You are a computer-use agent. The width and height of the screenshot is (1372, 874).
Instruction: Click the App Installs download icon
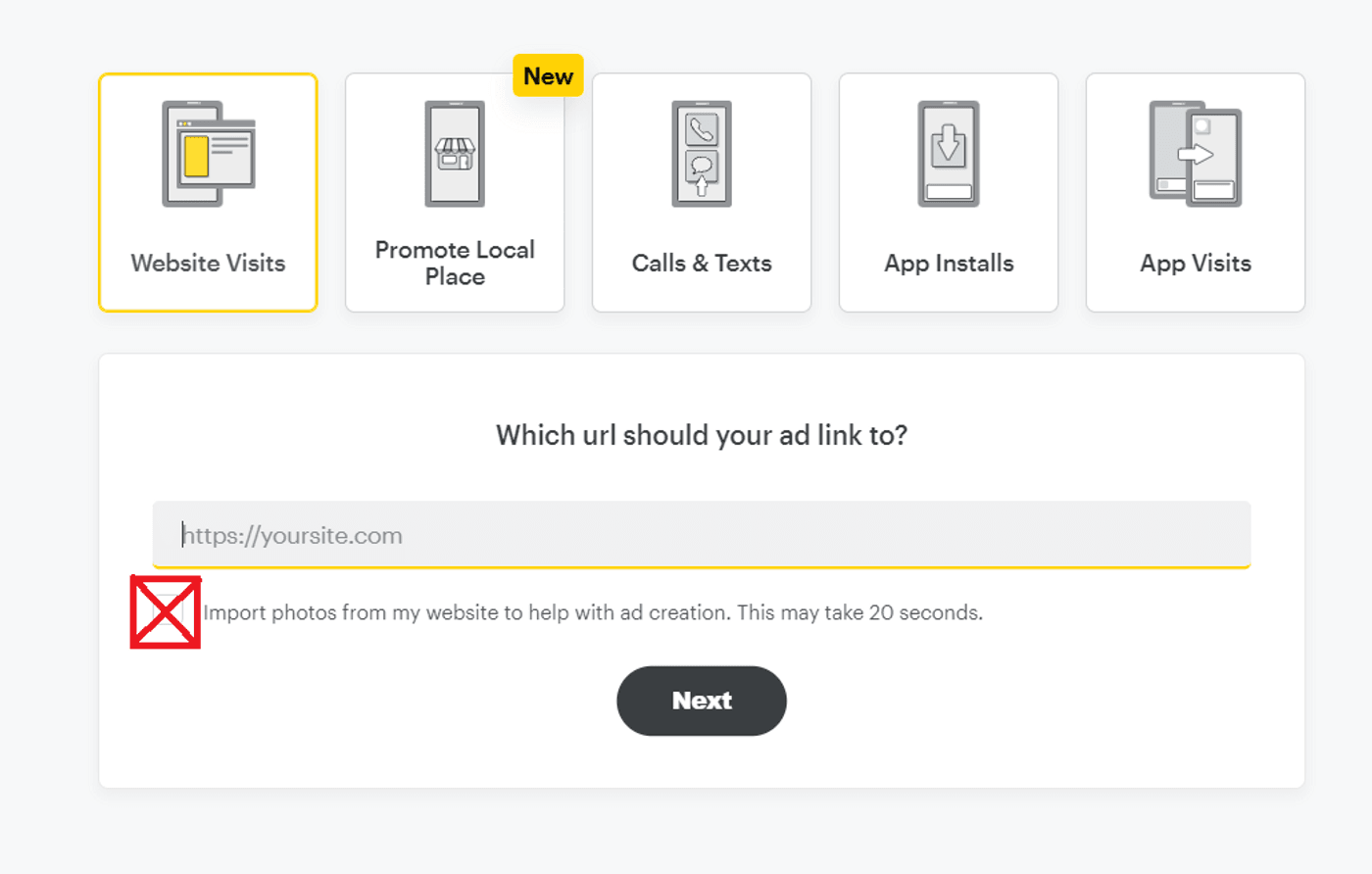coord(948,149)
